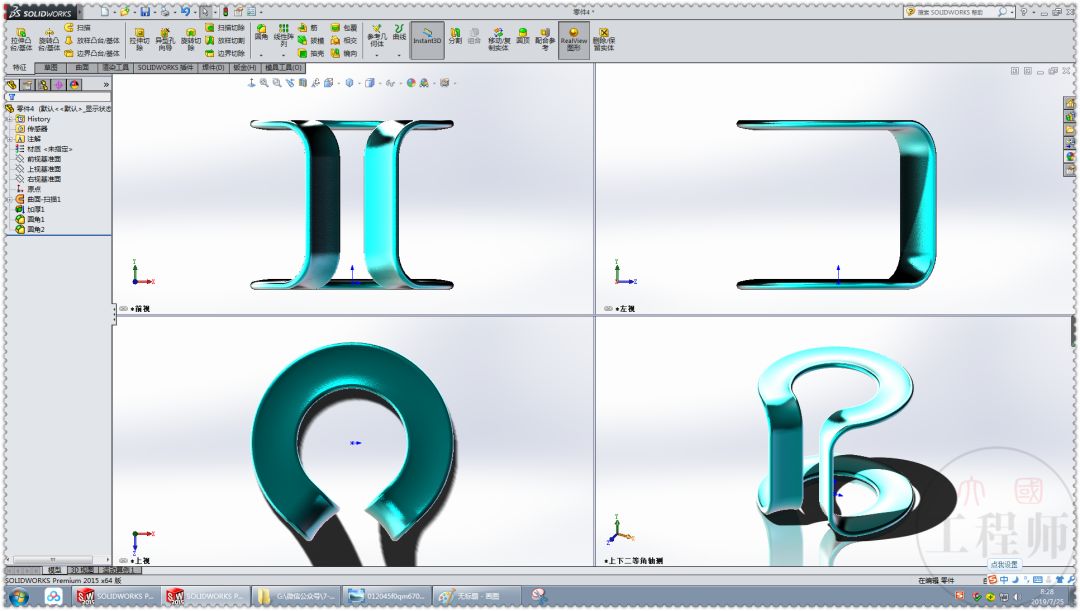Expand the 曲面-扫描1 feature node
This screenshot has width=1080, height=611.
[8, 198]
